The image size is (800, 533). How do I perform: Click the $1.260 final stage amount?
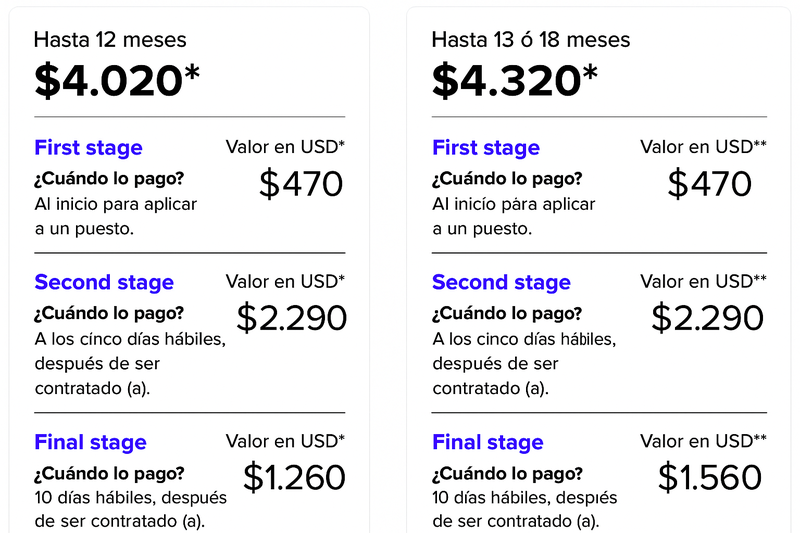(294, 477)
